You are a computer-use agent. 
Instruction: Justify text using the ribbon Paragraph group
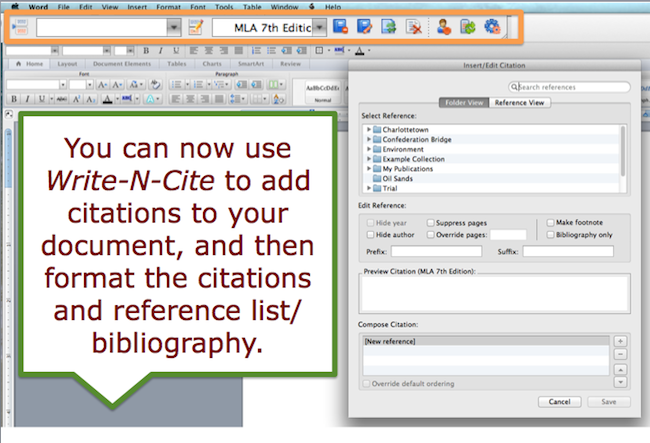(x=219, y=99)
